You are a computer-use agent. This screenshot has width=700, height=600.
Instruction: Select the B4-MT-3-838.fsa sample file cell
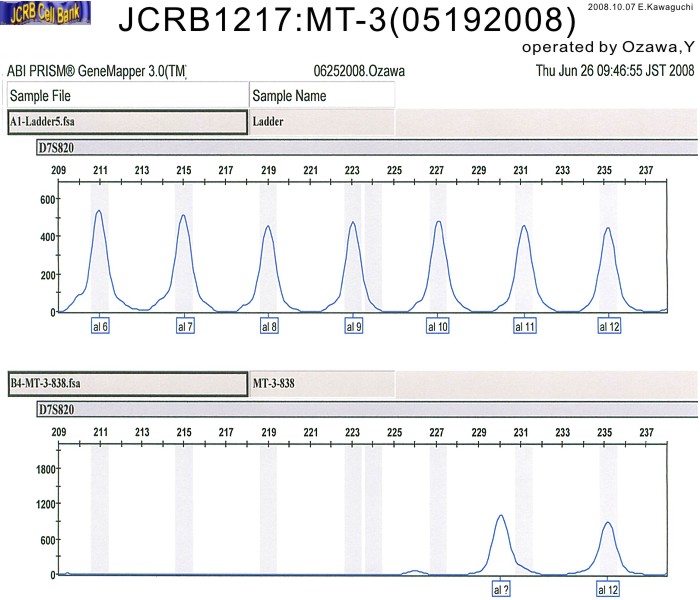click(x=127, y=384)
